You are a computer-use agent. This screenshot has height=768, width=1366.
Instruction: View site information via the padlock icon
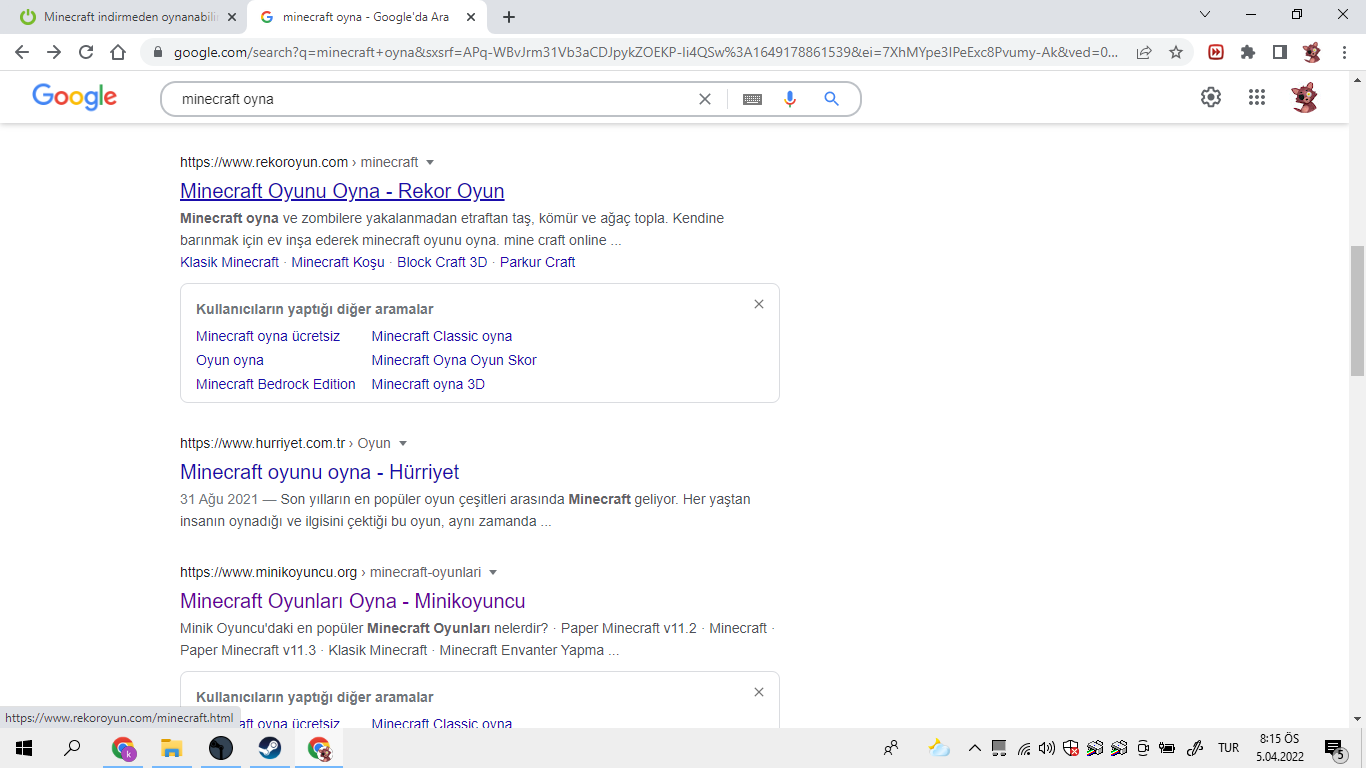pos(158,52)
